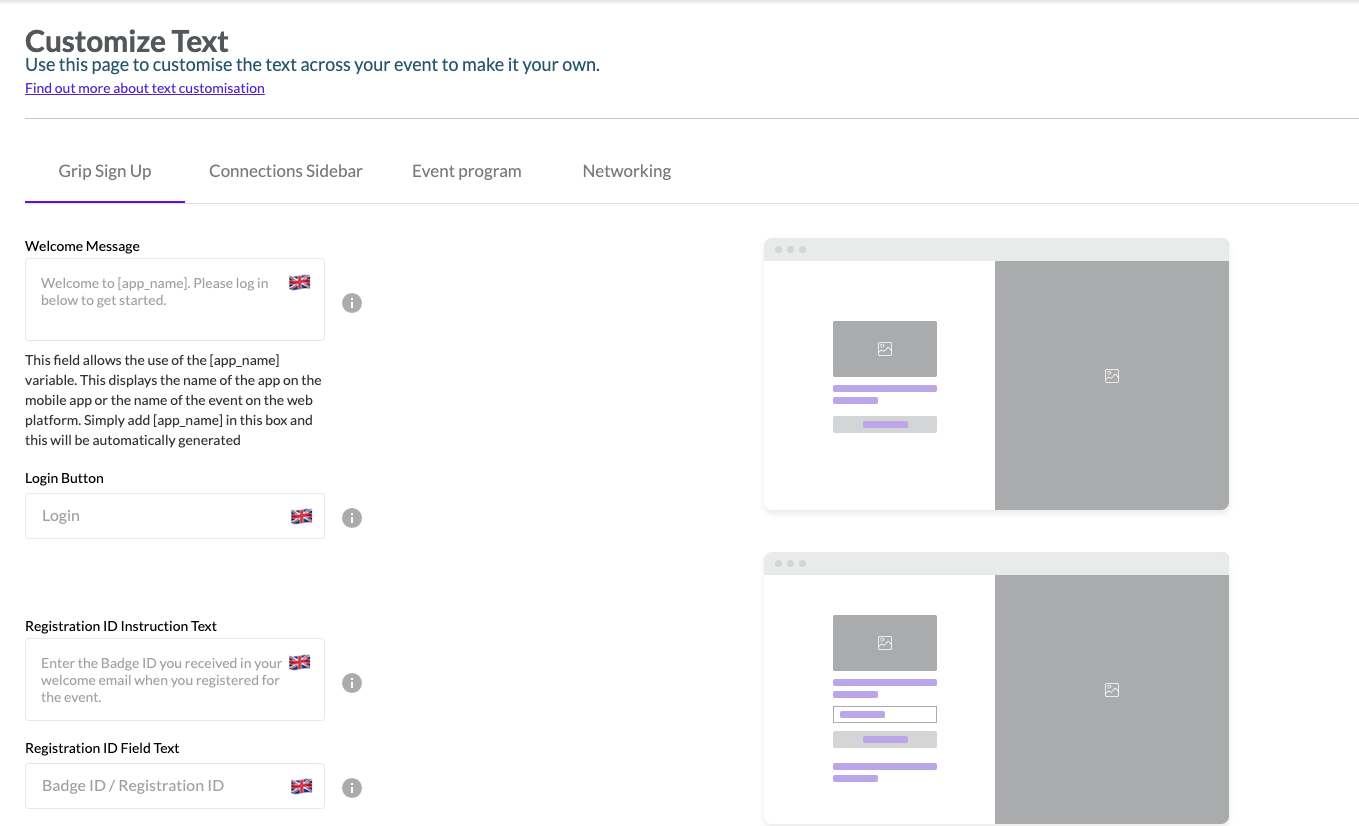1359x826 pixels.
Task: Switch to the Connections Sidebar tab
Action: [286, 172]
